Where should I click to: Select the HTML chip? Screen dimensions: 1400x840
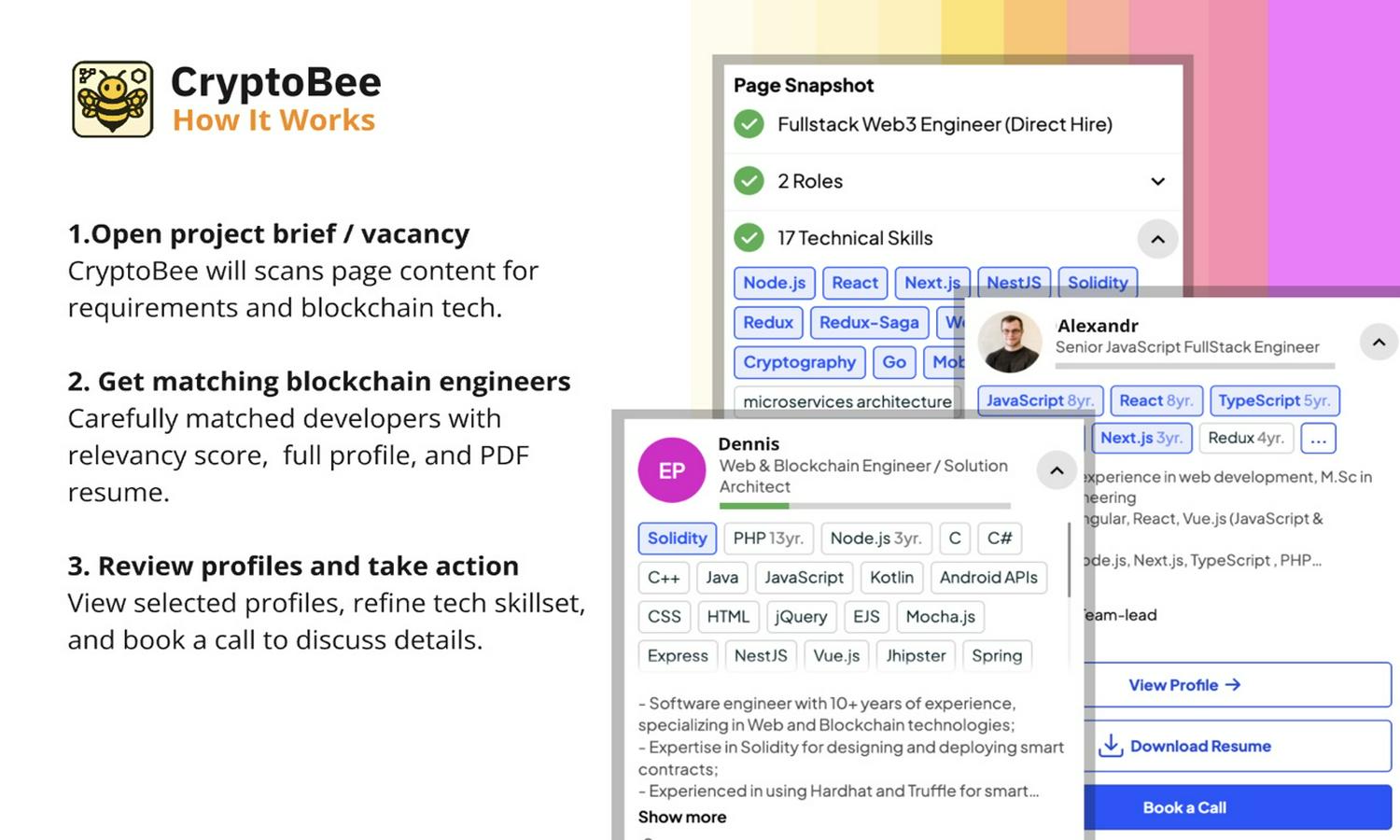pos(728,617)
